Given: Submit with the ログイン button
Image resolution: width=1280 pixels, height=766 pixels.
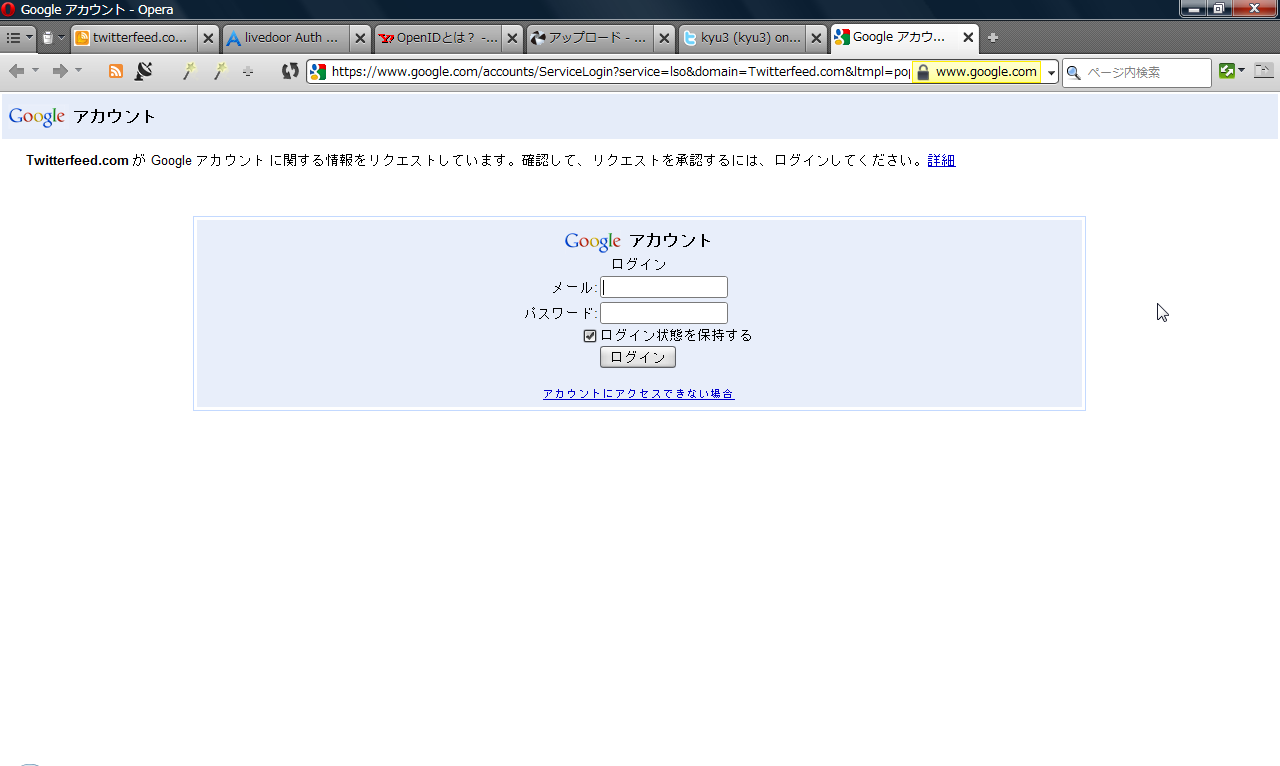Looking at the screenshot, I should pos(638,357).
